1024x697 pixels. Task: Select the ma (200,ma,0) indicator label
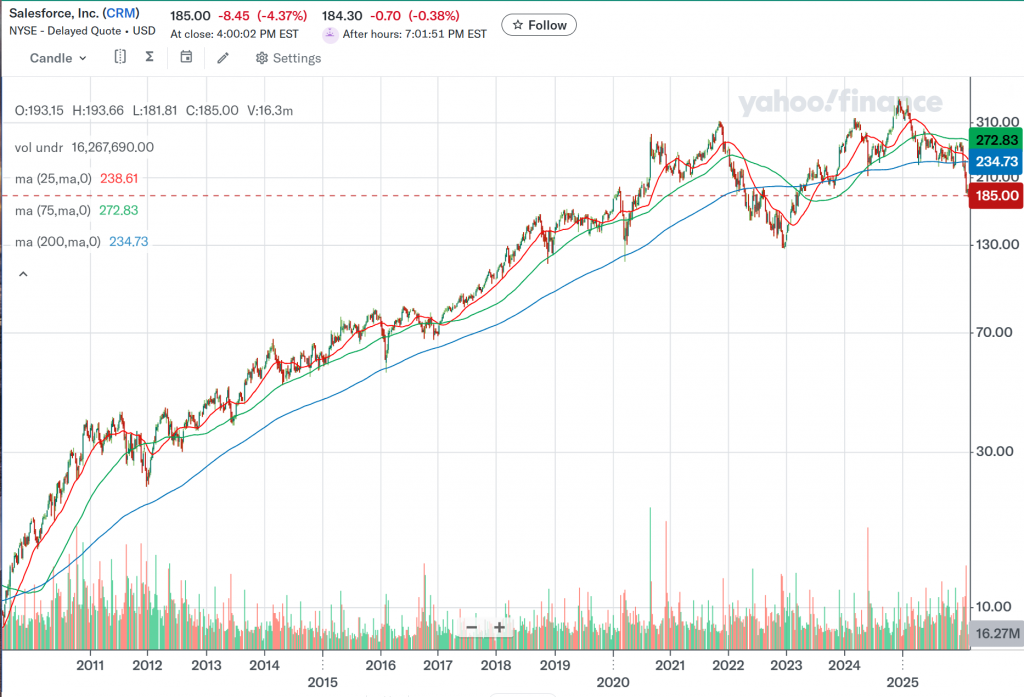click(x=56, y=241)
